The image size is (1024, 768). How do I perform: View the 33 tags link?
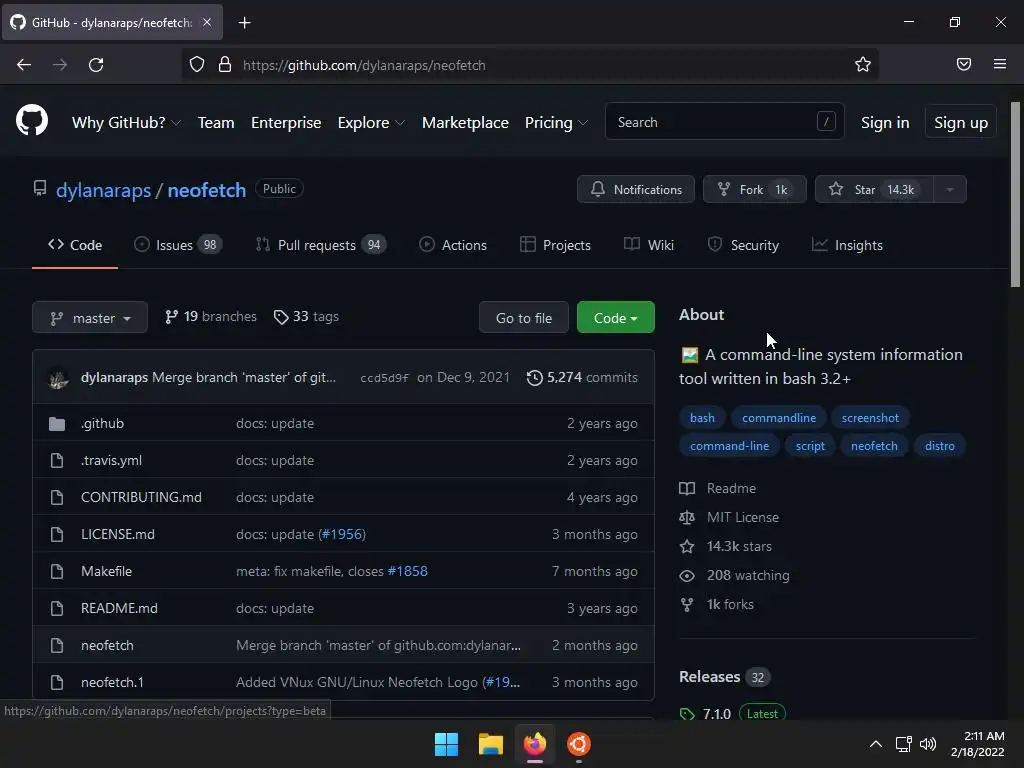point(306,317)
